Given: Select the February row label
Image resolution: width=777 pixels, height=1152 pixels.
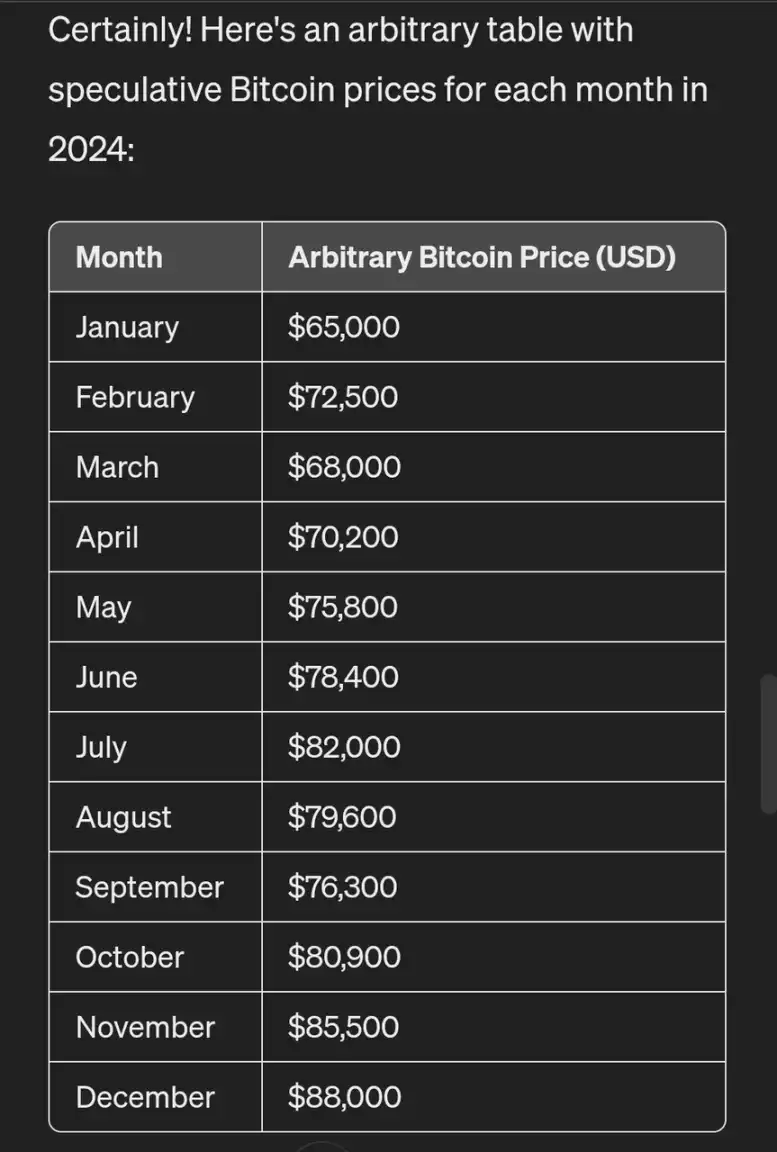Looking at the screenshot, I should 135,397.
